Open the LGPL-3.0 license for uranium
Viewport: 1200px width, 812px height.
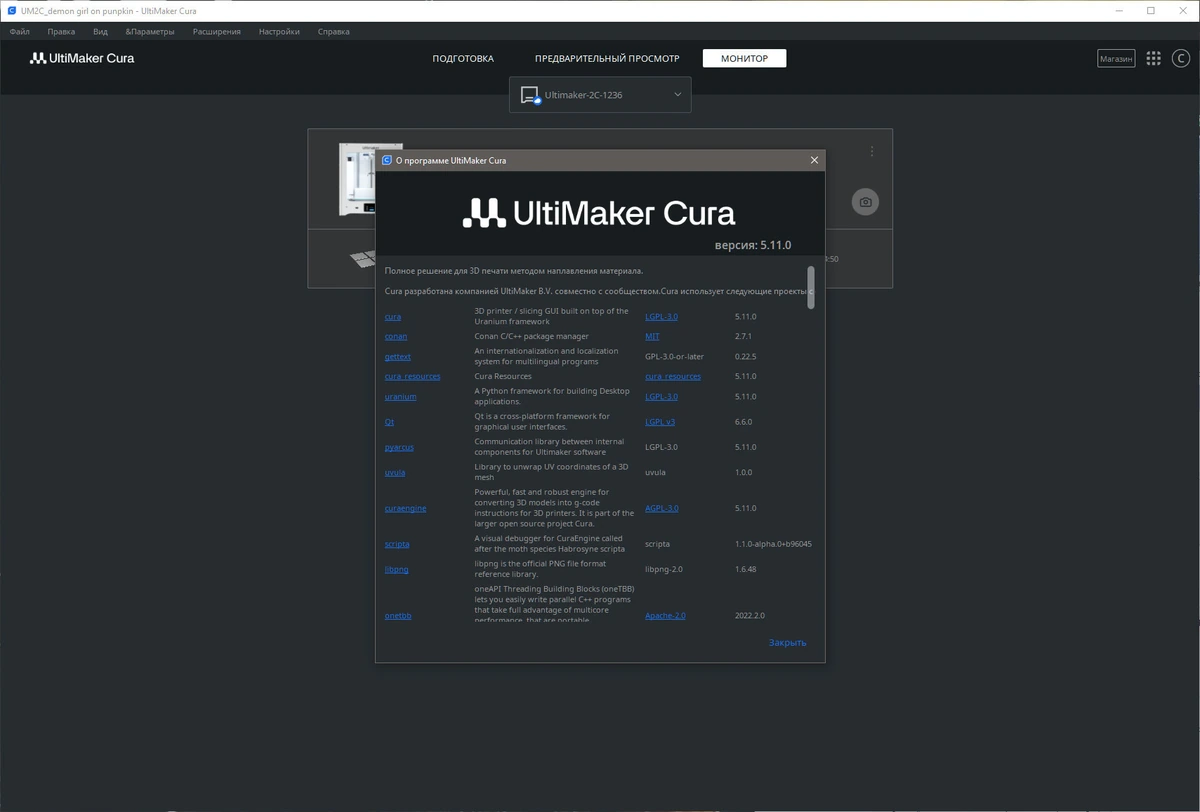pyautogui.click(x=662, y=397)
